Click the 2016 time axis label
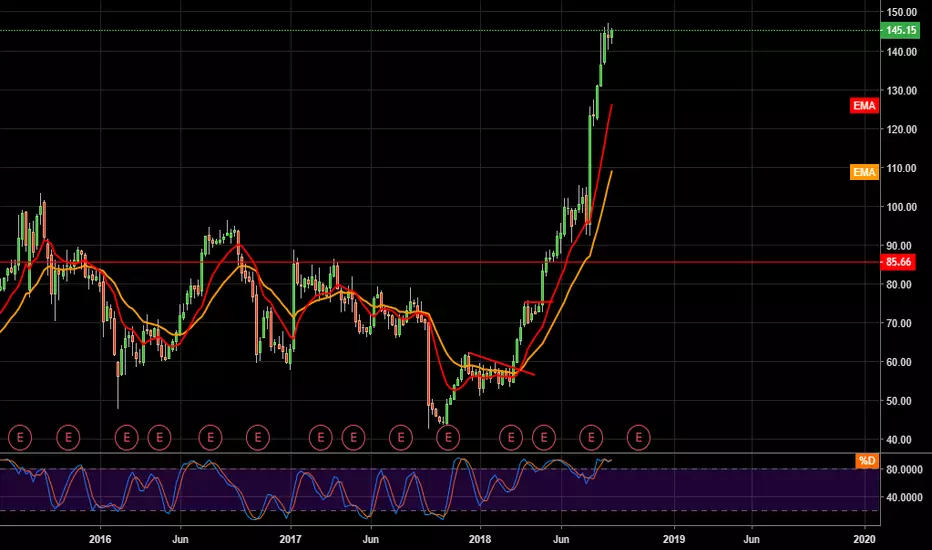Image resolution: width=932 pixels, height=550 pixels. tap(100, 539)
